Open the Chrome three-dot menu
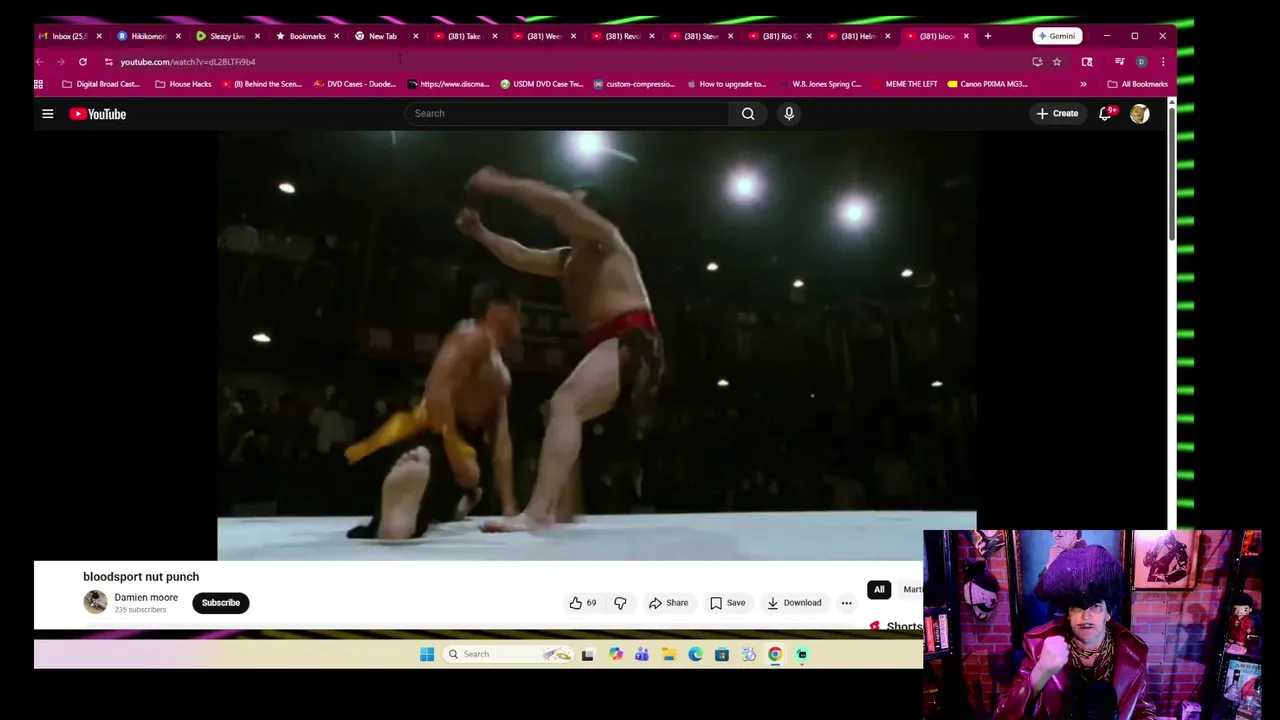 pyautogui.click(x=1162, y=61)
